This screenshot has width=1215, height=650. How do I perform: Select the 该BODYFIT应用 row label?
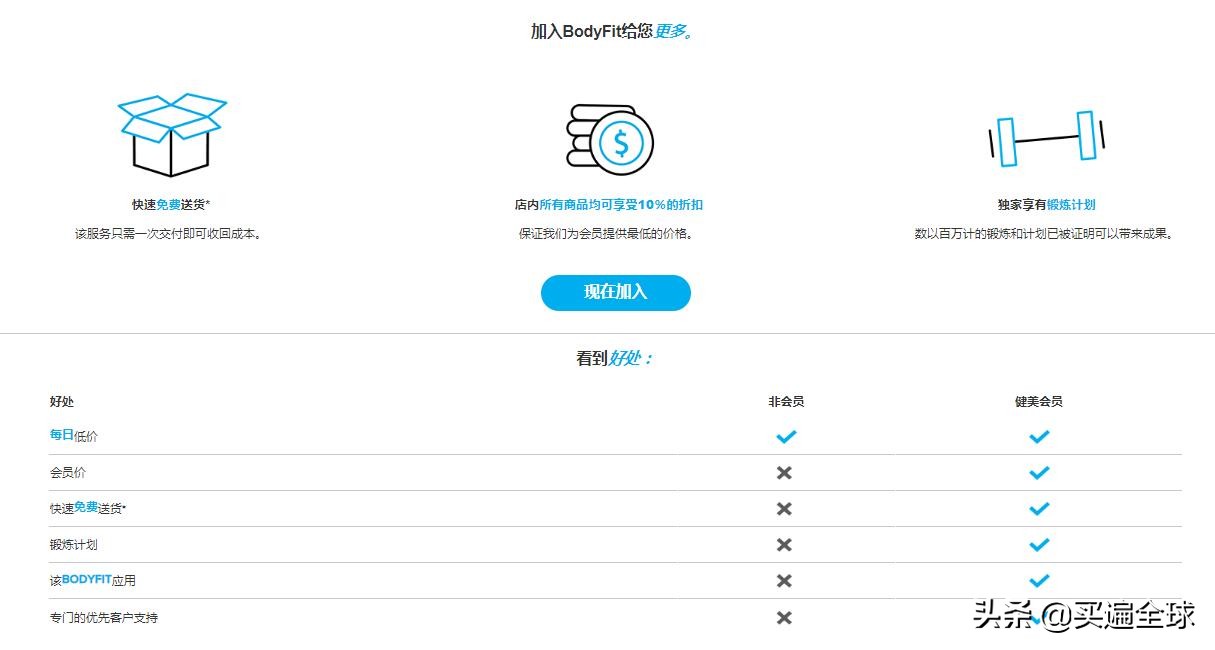92,580
